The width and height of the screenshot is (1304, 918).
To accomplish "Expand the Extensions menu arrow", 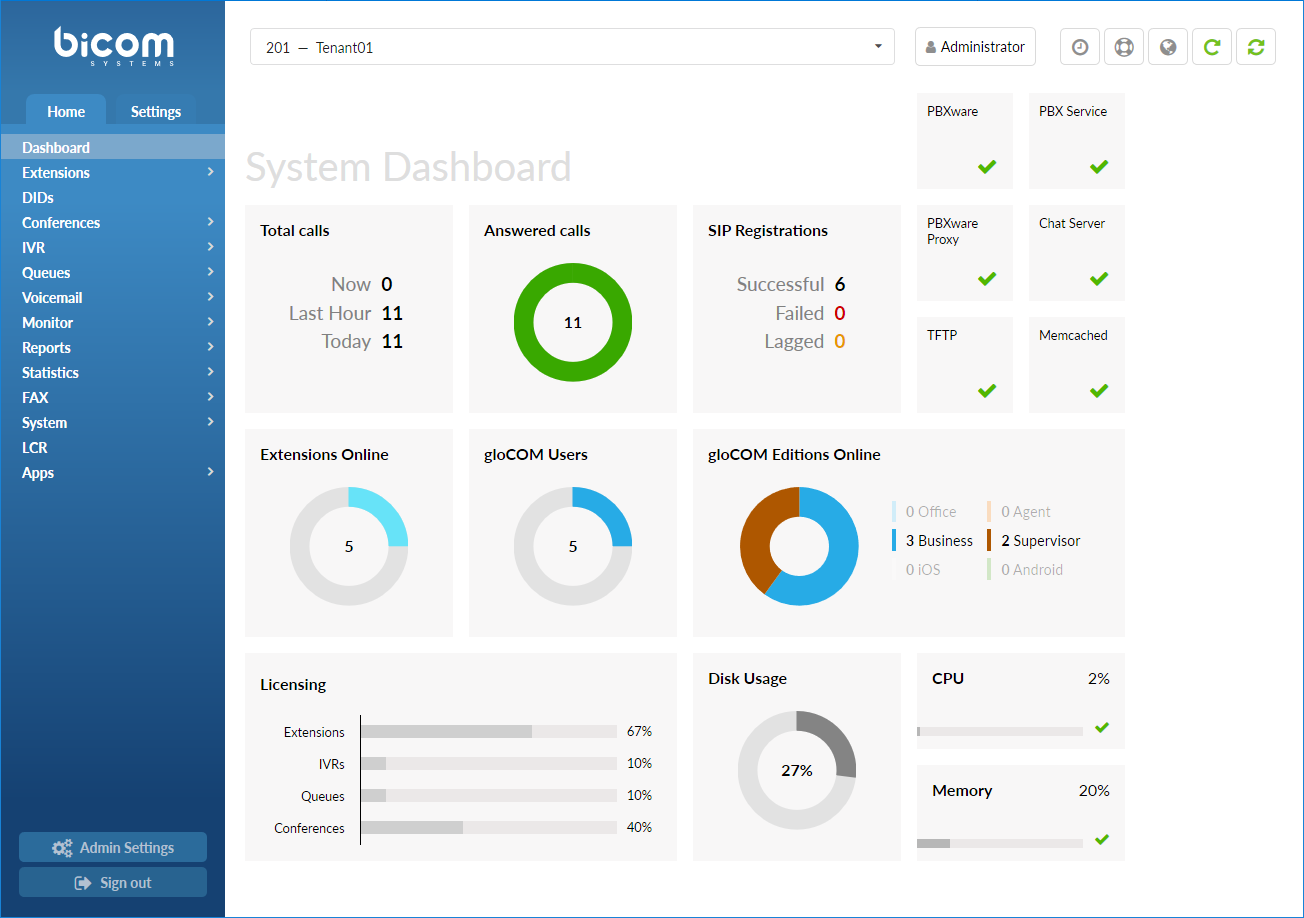I will (210, 172).
